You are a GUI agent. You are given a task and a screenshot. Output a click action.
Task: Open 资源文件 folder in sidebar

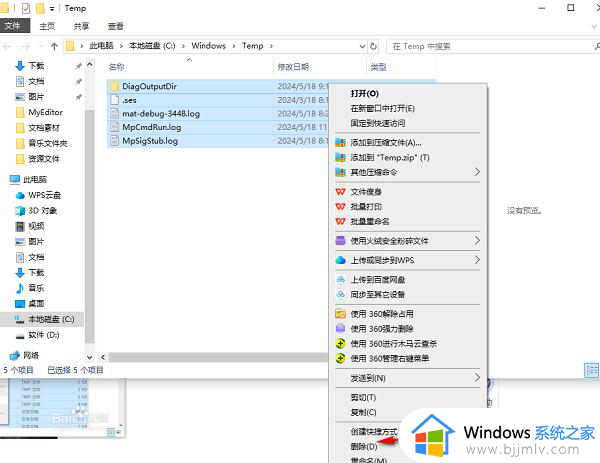click(x=44, y=158)
